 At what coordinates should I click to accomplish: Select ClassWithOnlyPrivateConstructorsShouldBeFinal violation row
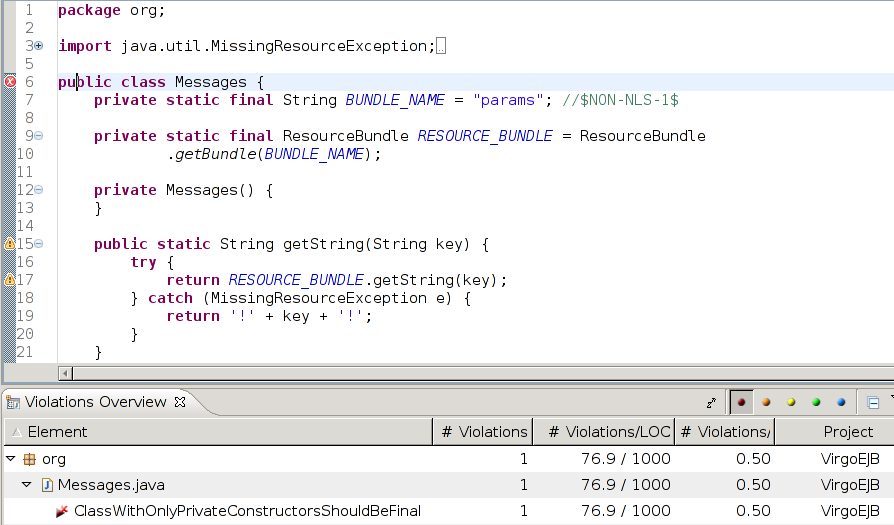point(247,511)
